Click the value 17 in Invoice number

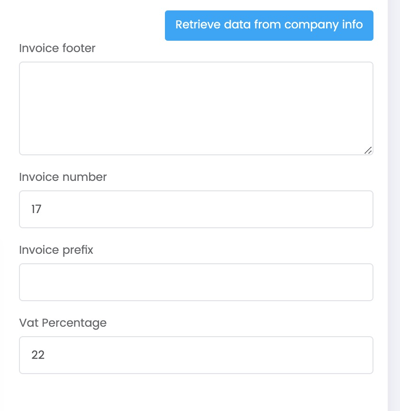(36, 209)
